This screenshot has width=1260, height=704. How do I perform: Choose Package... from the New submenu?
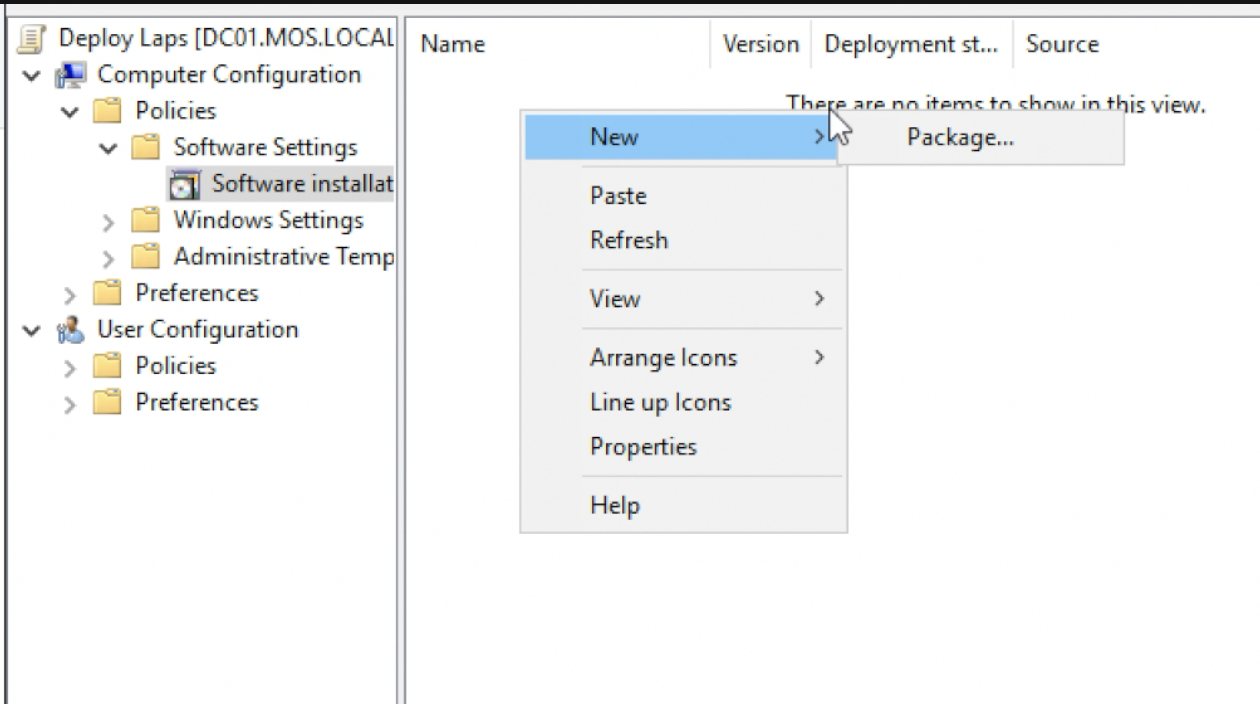959,138
